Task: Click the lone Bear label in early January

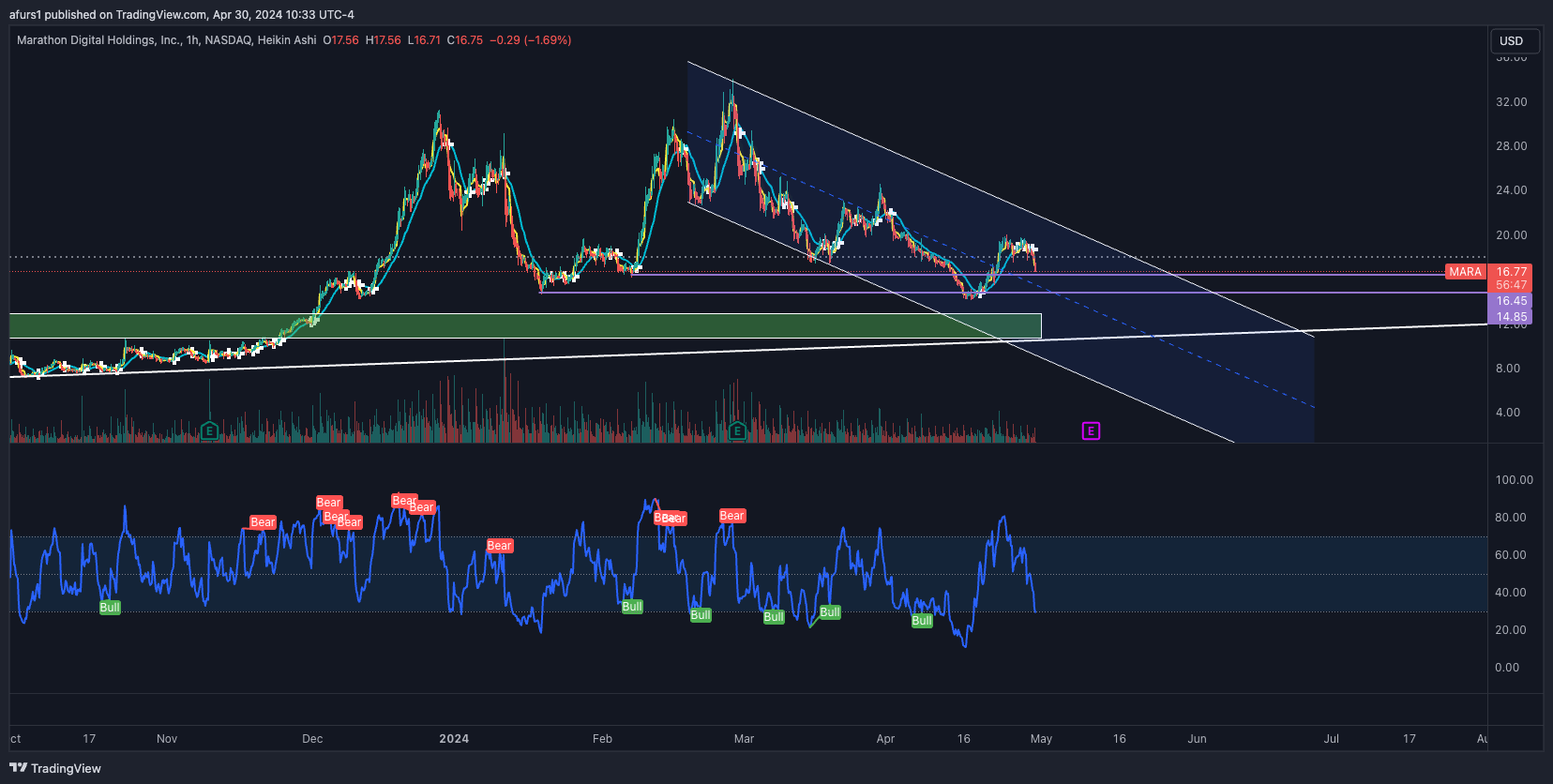Action: coord(500,546)
